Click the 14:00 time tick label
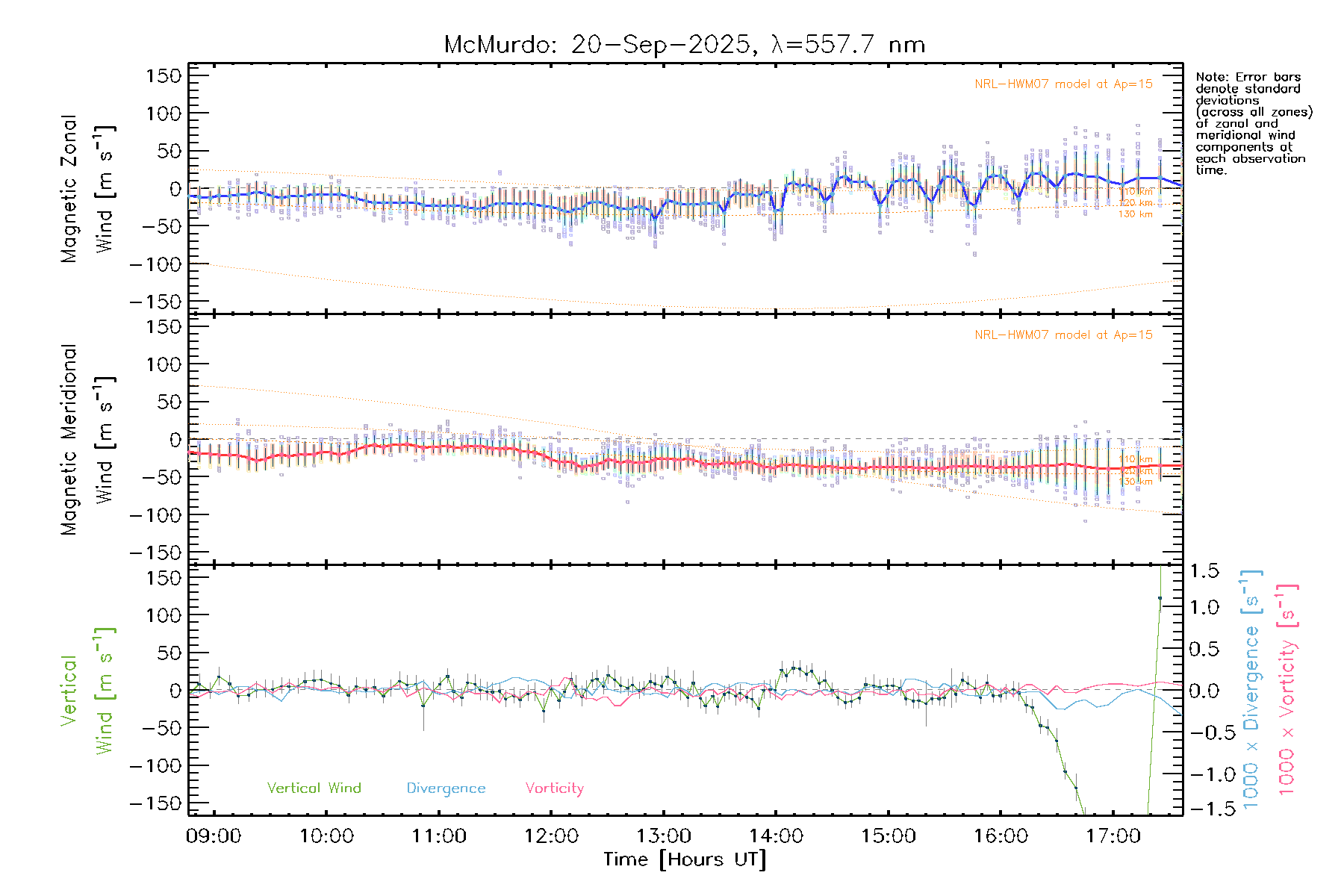 [x=776, y=836]
